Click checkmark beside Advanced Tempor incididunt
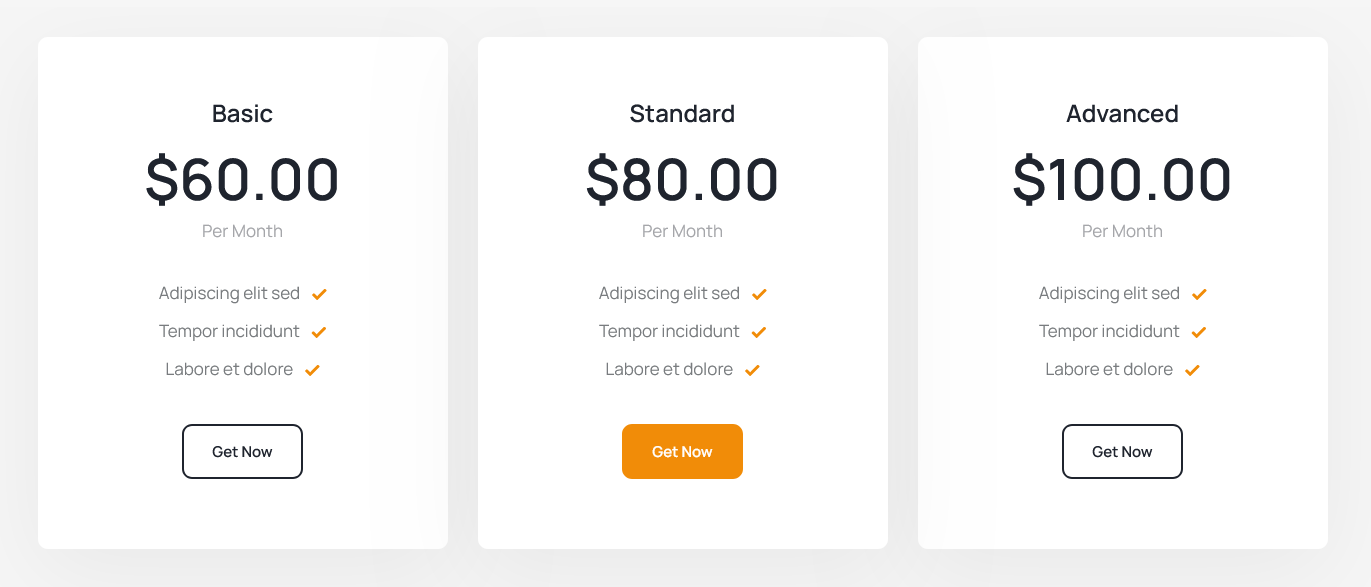Screen dimensions: 1371x587 click(1199, 332)
